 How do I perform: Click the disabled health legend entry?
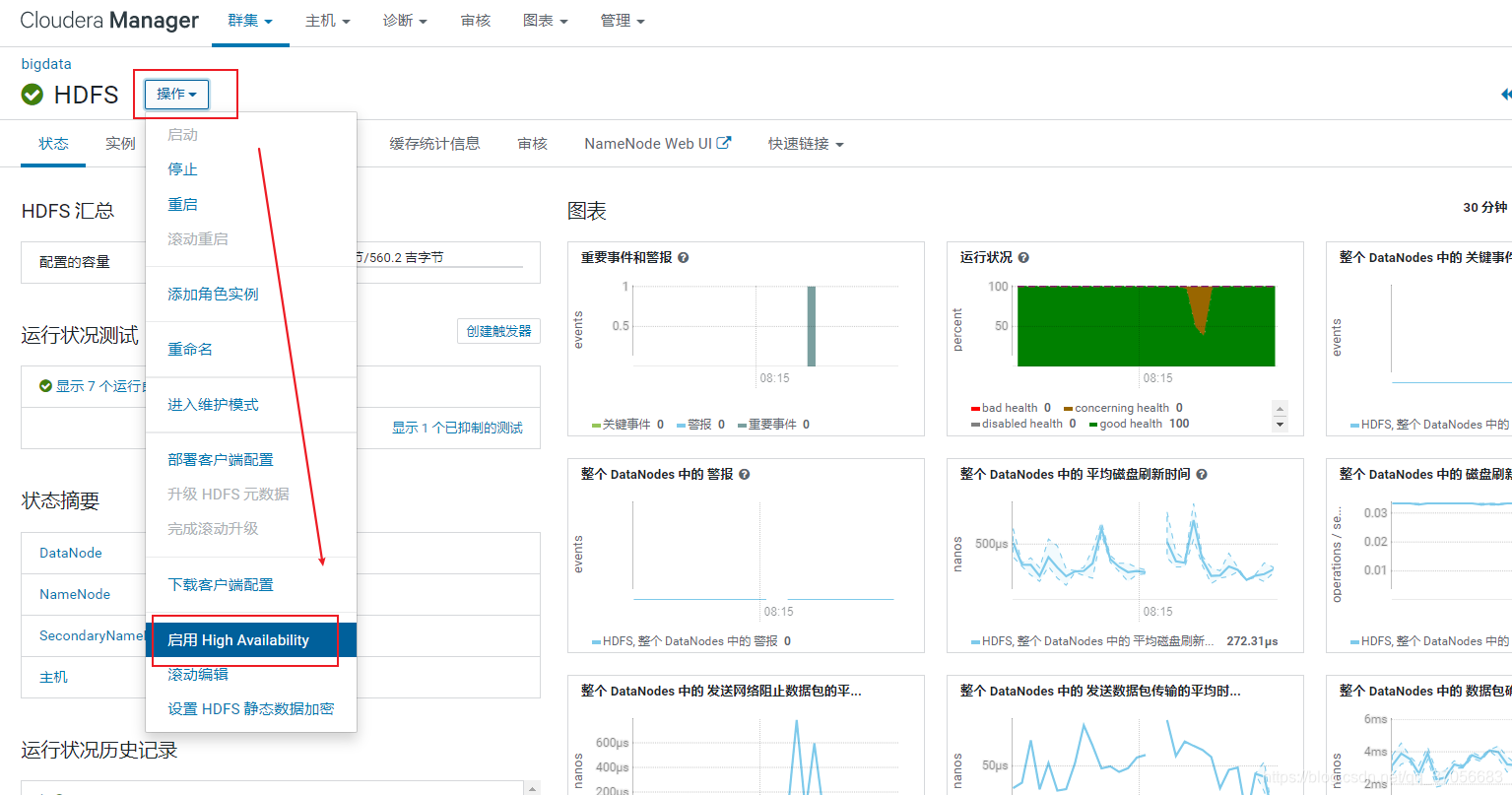point(1023,424)
